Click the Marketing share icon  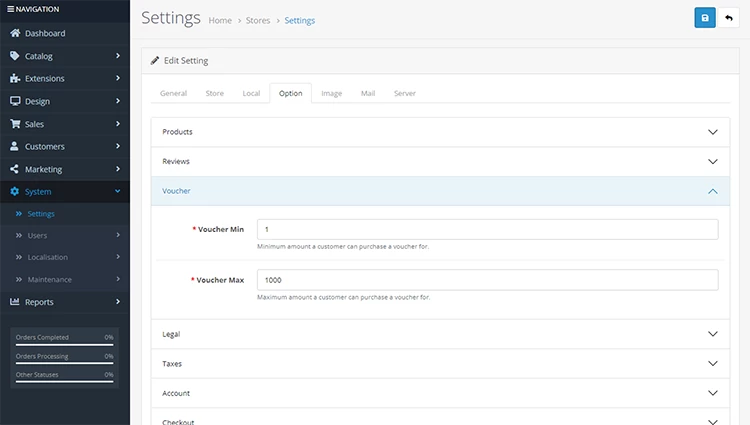(15, 169)
